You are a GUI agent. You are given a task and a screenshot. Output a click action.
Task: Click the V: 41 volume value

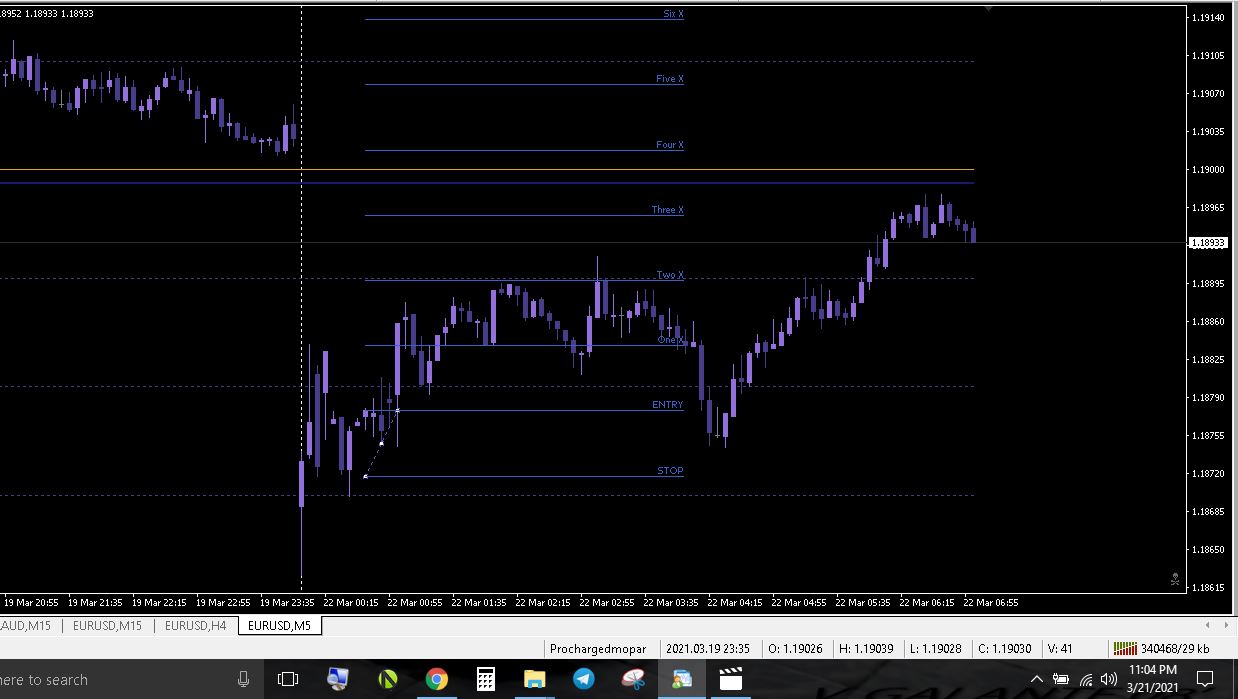1060,649
